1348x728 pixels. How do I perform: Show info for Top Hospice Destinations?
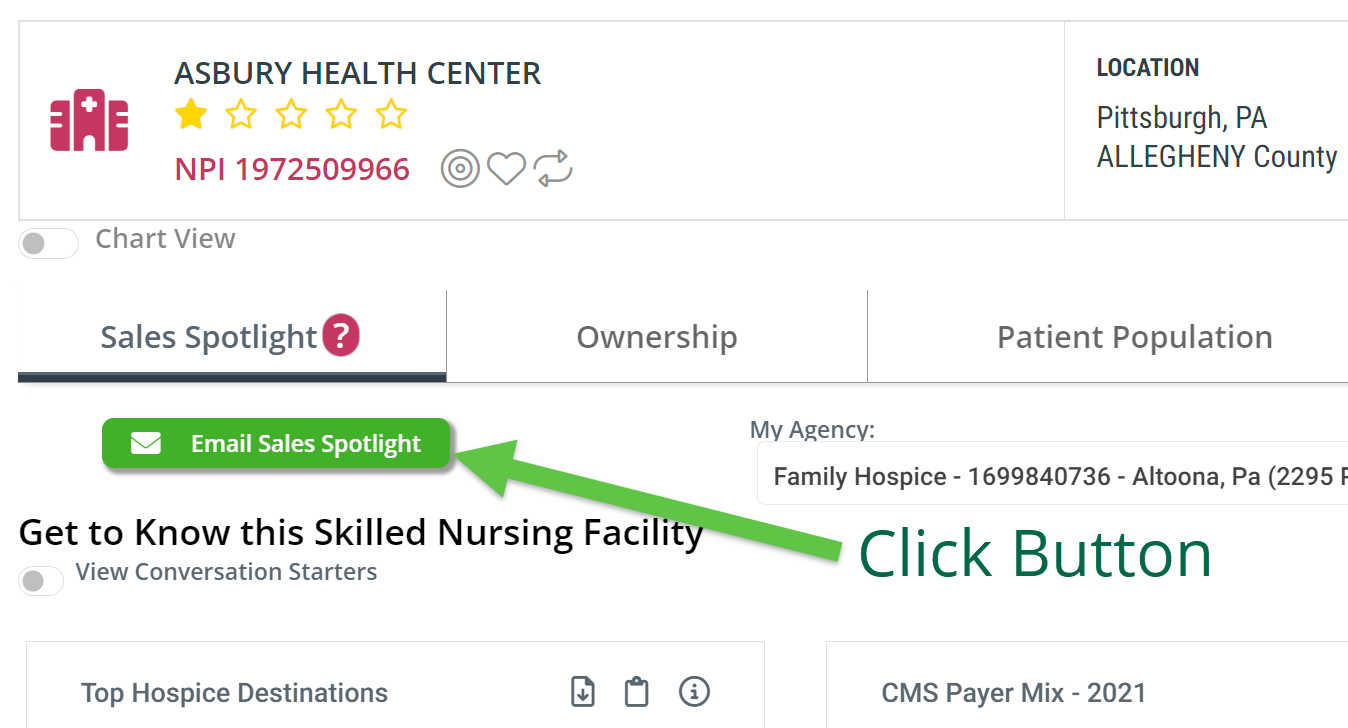click(x=694, y=691)
